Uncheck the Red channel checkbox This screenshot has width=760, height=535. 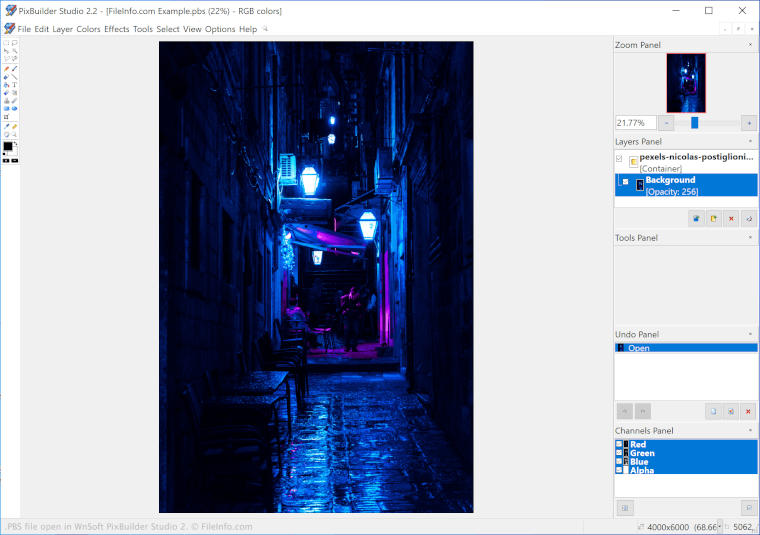tap(619, 445)
